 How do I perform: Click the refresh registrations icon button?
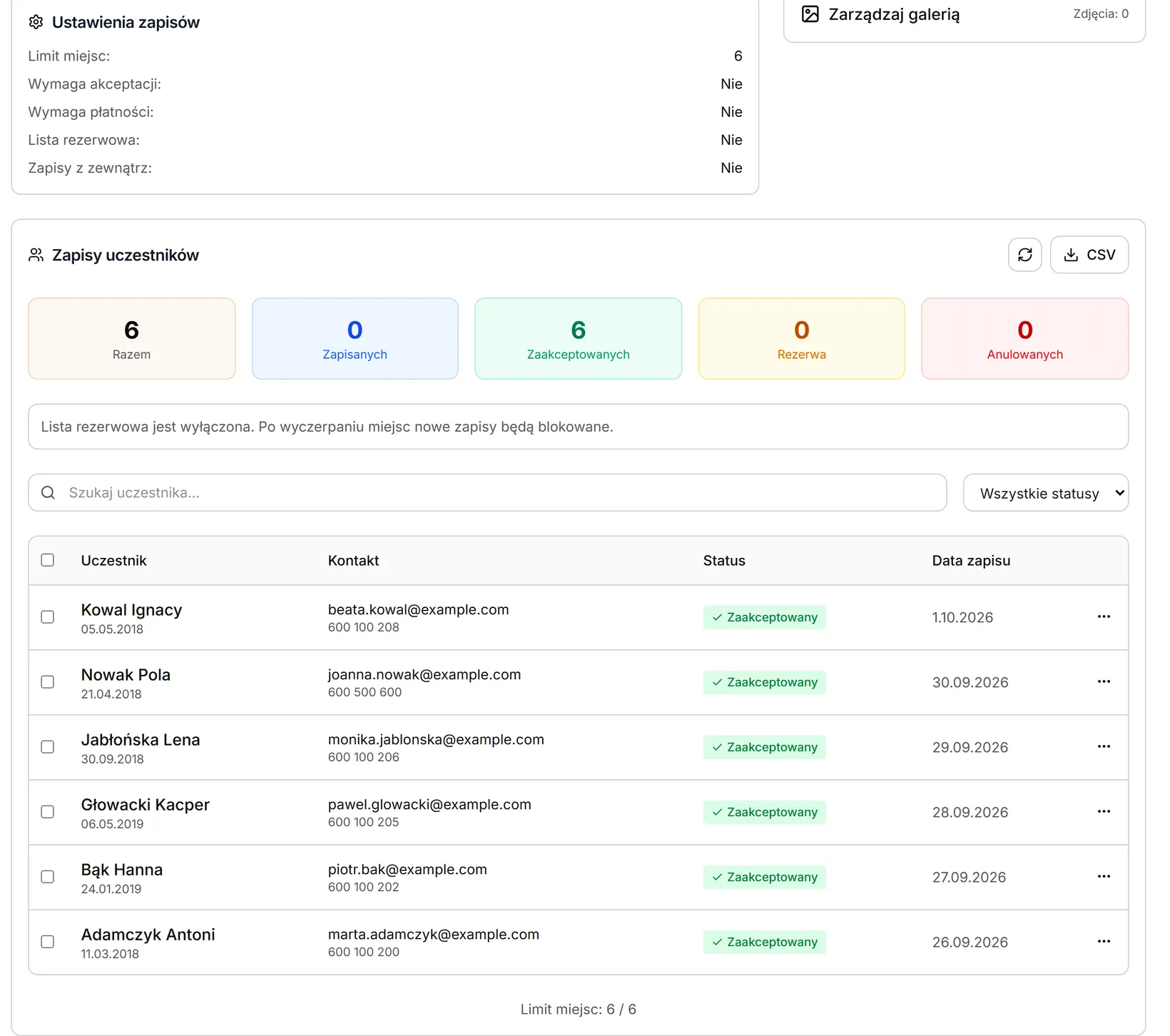1024,255
